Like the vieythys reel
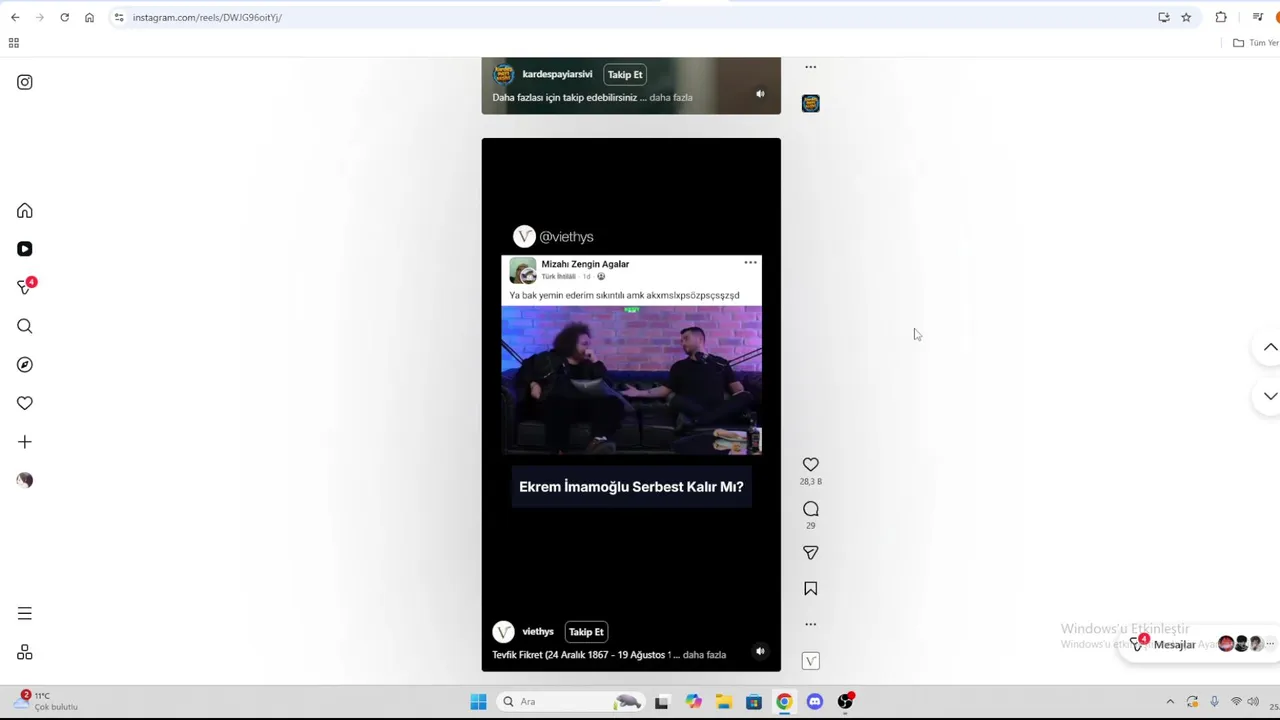 pos(811,465)
